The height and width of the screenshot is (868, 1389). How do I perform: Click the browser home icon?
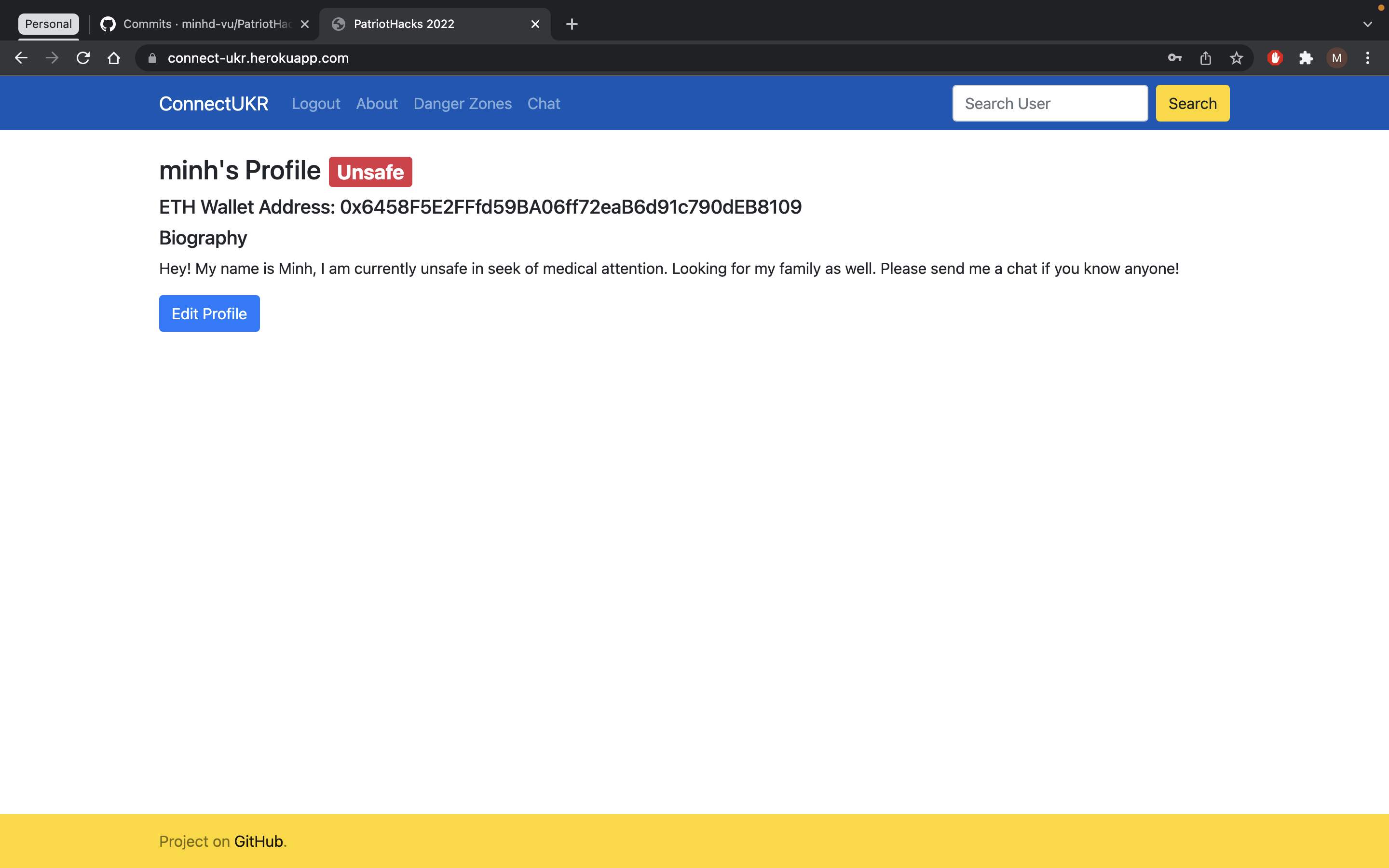(x=114, y=58)
